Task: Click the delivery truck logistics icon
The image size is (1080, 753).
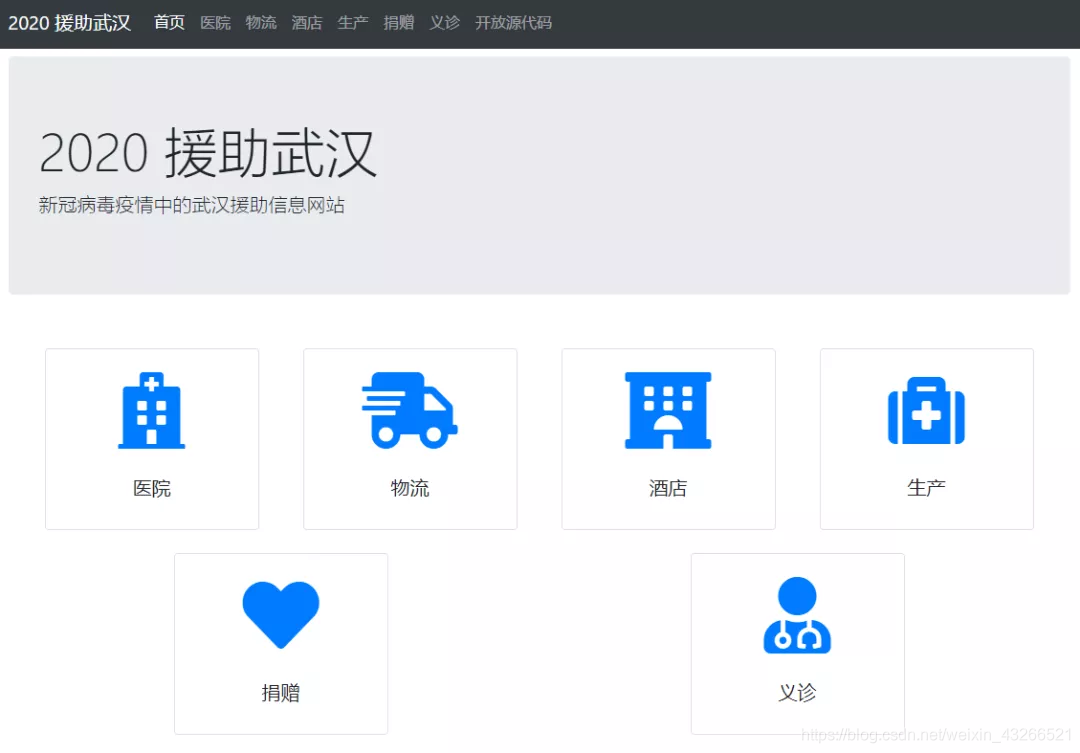Action: pos(410,411)
